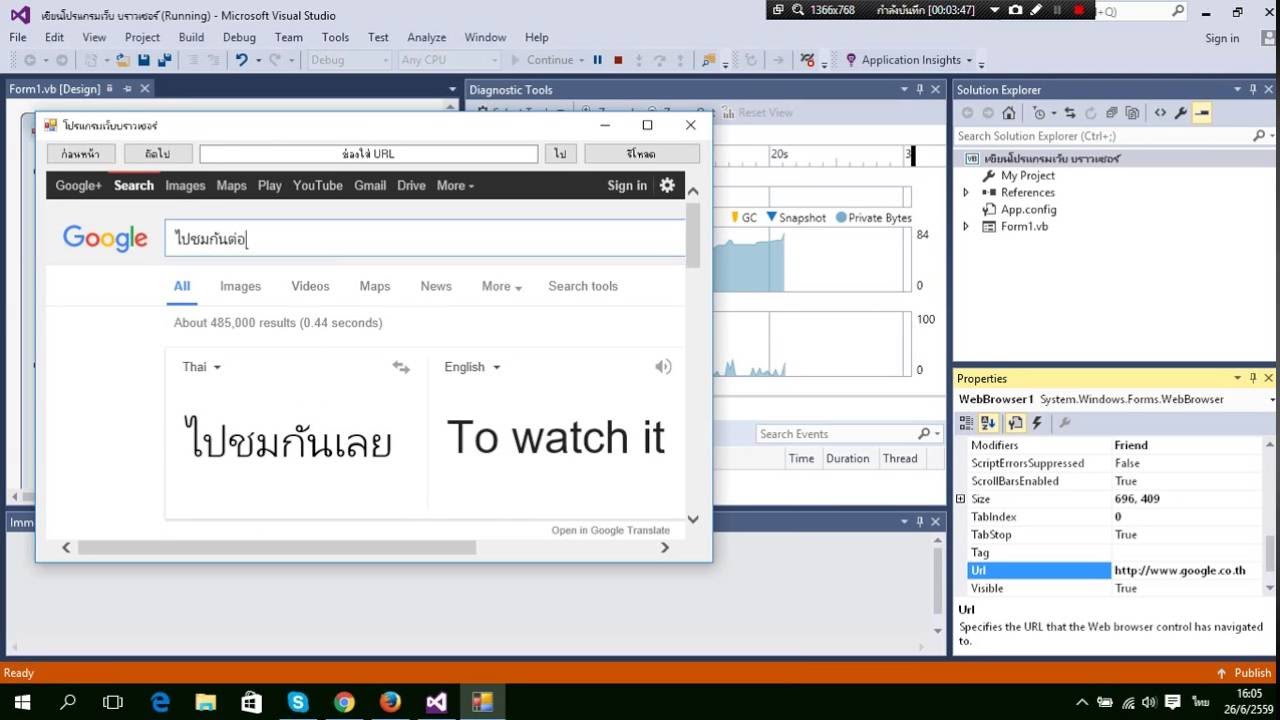The height and width of the screenshot is (720, 1280).
Task: Click horizontal scrollbar in browser form
Action: 277,547
